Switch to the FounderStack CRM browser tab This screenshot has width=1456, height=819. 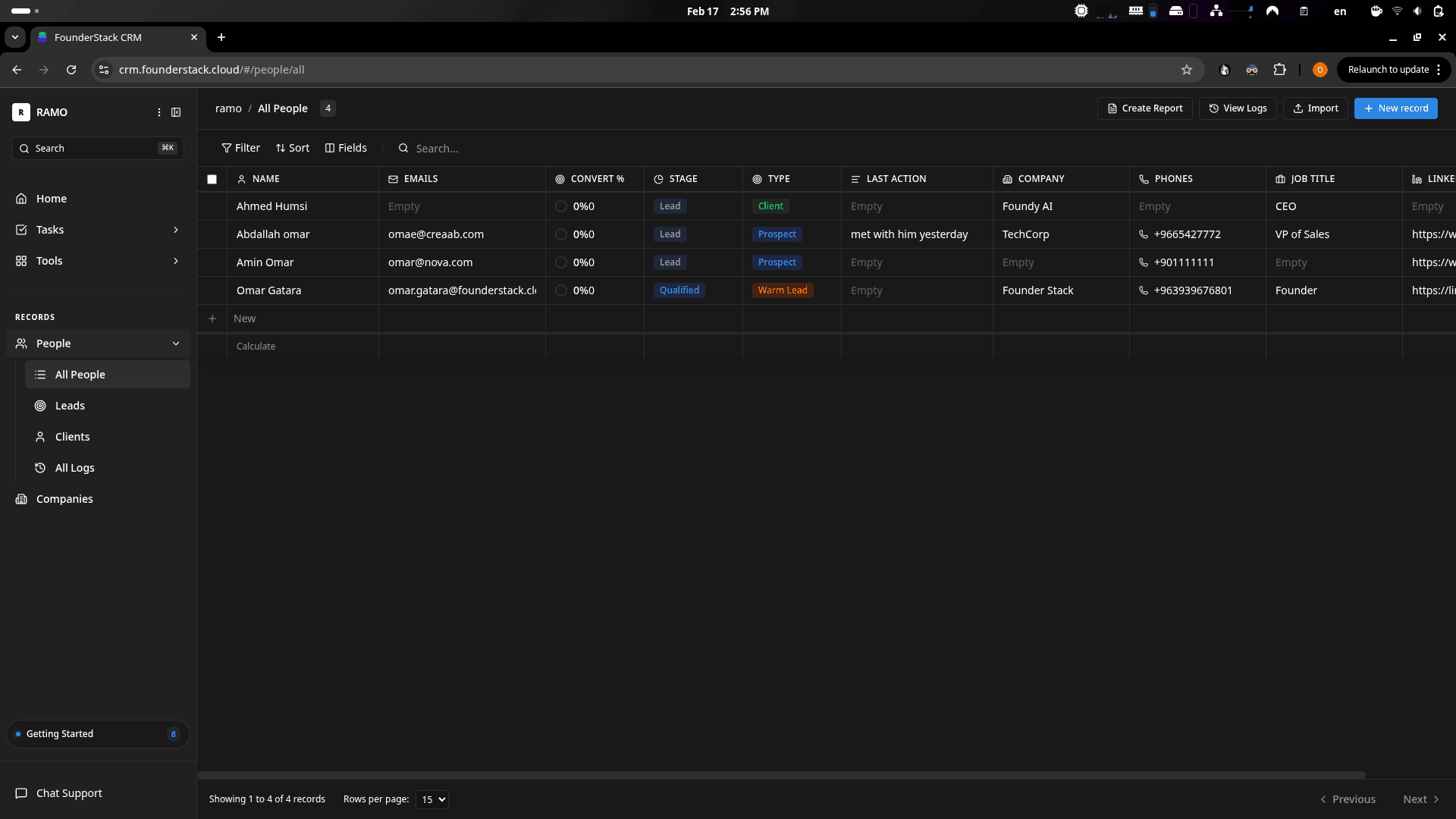(x=97, y=37)
